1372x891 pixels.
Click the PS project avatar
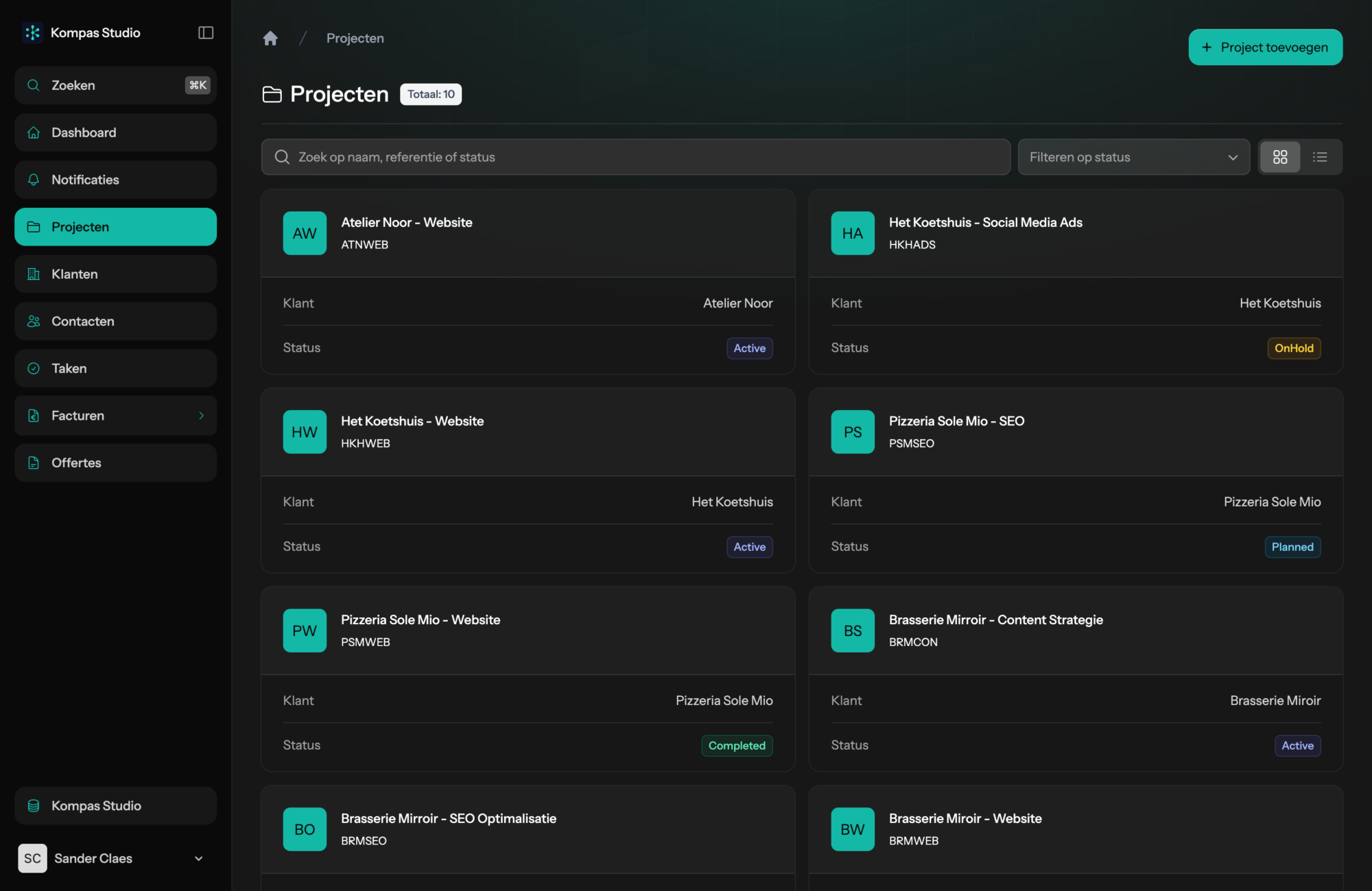(x=853, y=432)
